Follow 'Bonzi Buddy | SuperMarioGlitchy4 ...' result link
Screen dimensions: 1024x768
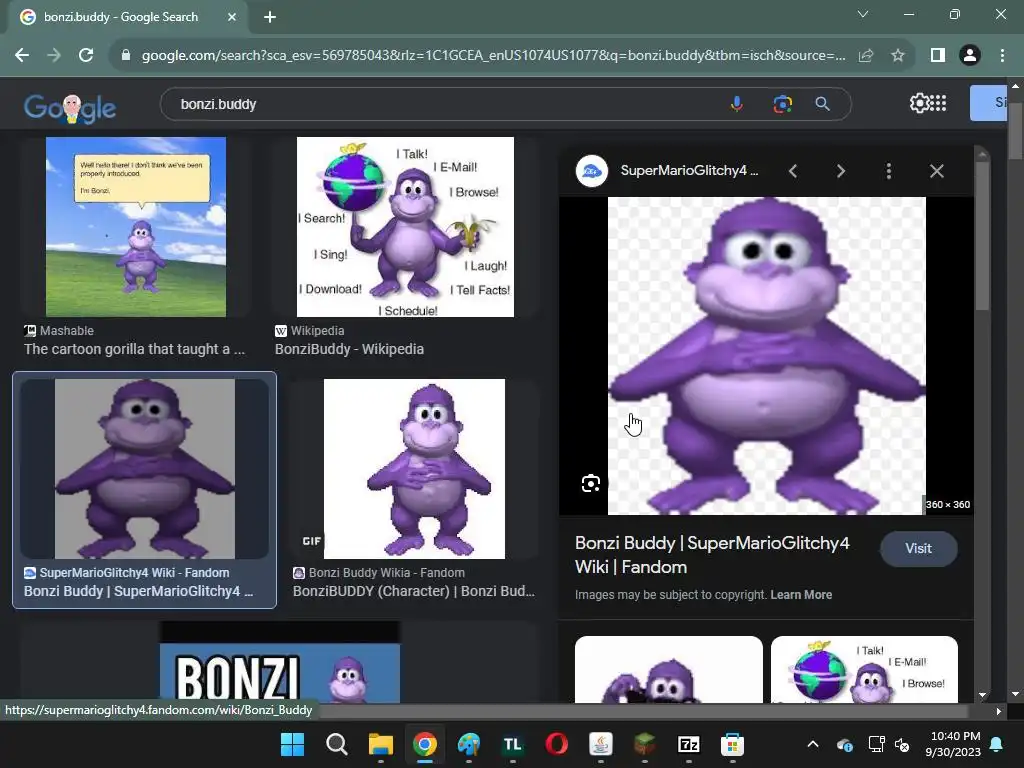click(138, 591)
